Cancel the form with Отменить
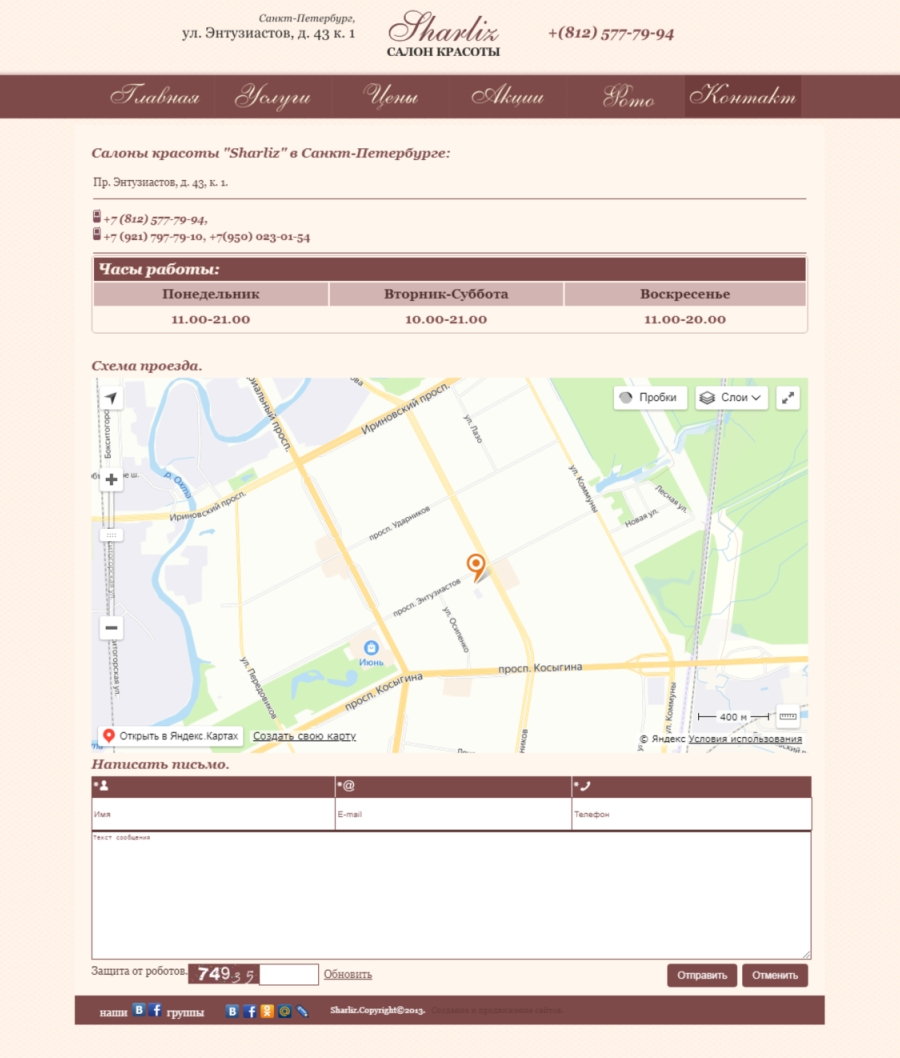This screenshot has width=900, height=1058. [775, 975]
